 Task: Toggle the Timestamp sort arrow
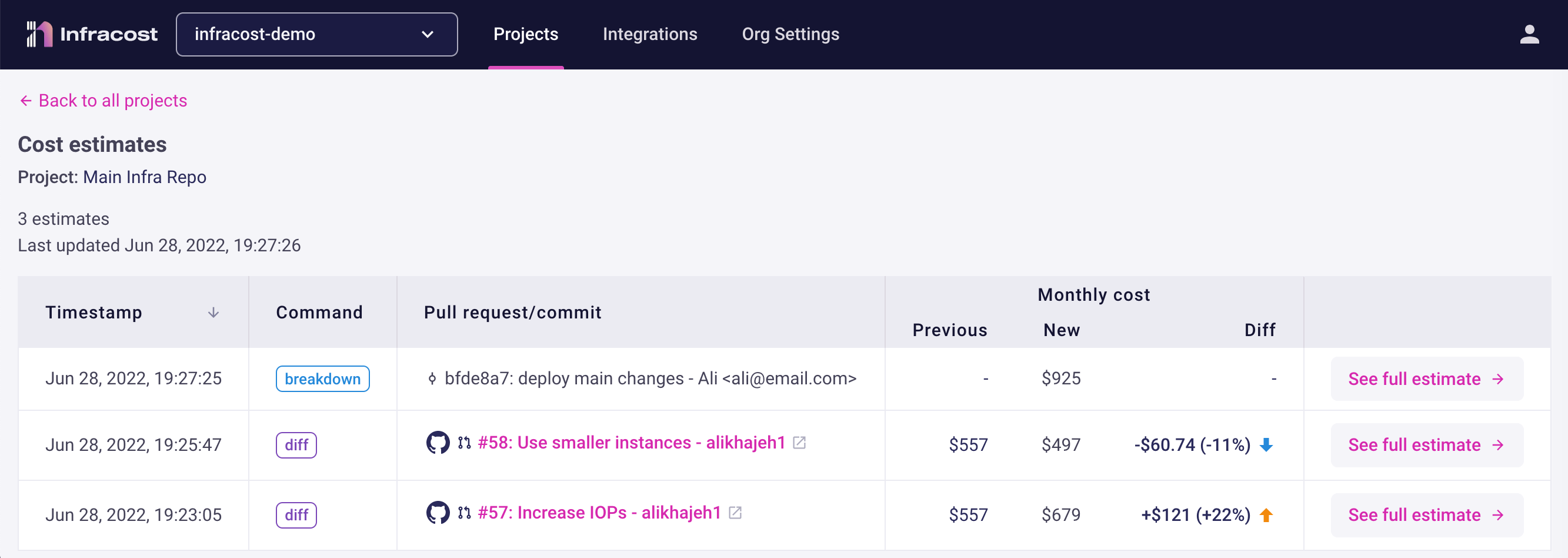tap(213, 313)
